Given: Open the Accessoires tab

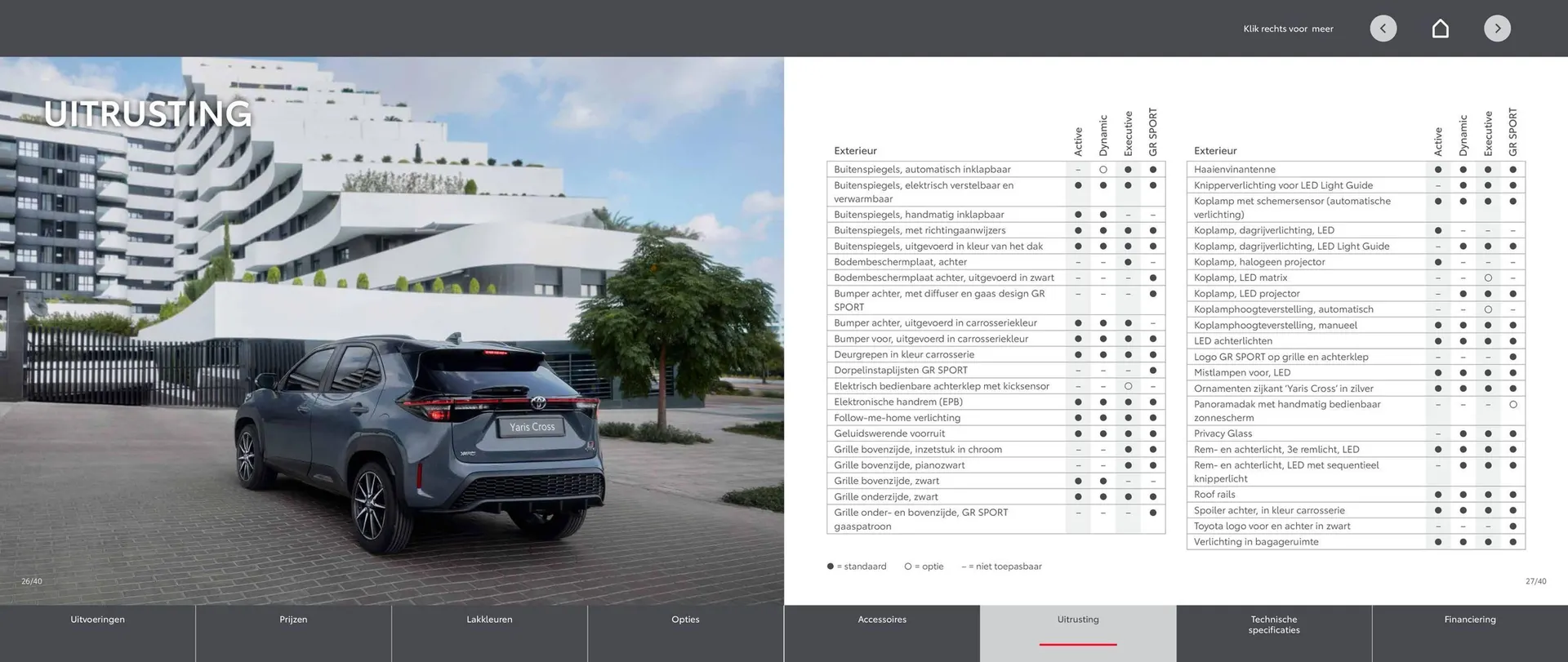Looking at the screenshot, I should [x=882, y=633].
